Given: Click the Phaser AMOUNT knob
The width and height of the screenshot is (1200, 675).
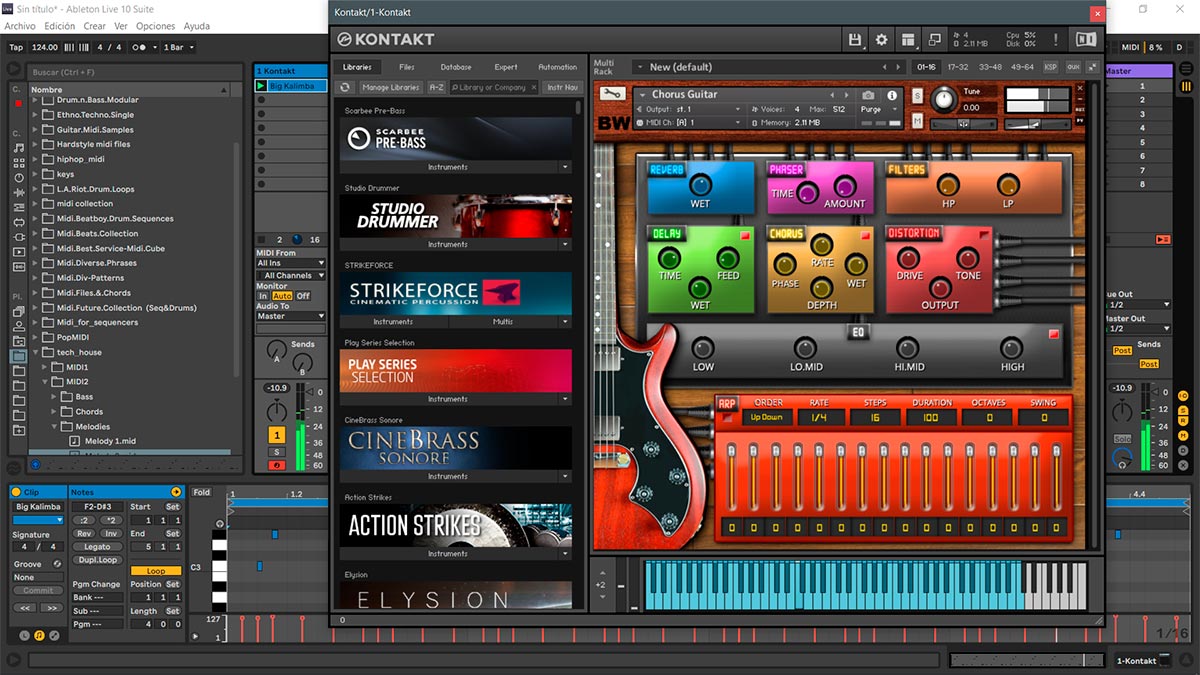Looking at the screenshot, I should tap(845, 186).
